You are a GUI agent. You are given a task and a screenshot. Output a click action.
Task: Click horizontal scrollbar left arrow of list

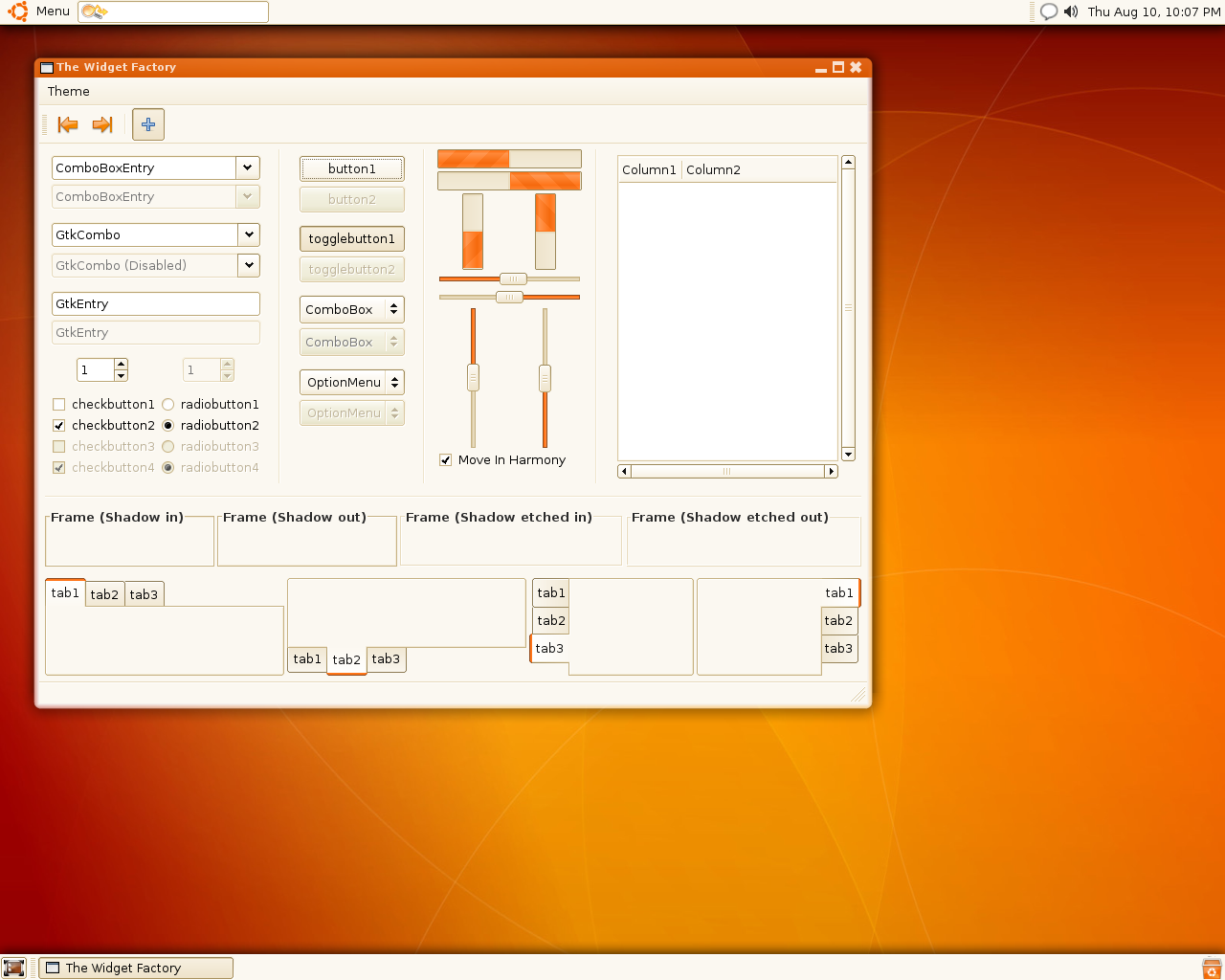point(625,471)
